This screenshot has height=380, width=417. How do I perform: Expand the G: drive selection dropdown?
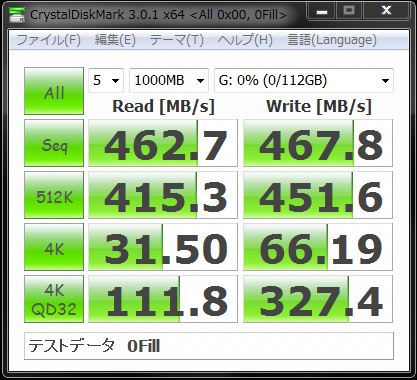(x=304, y=80)
